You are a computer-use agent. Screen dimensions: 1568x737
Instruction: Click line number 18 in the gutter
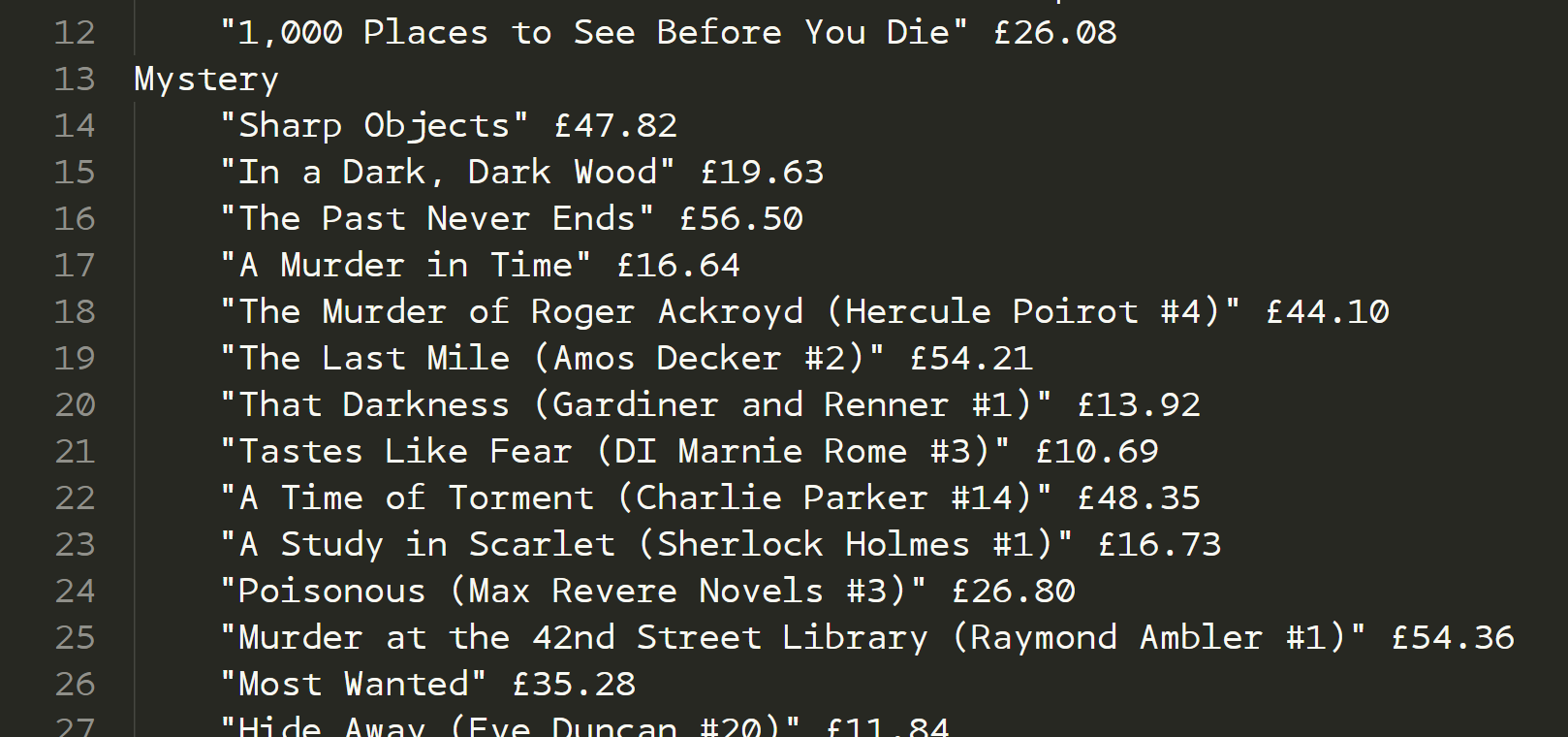pyautogui.click(x=75, y=311)
